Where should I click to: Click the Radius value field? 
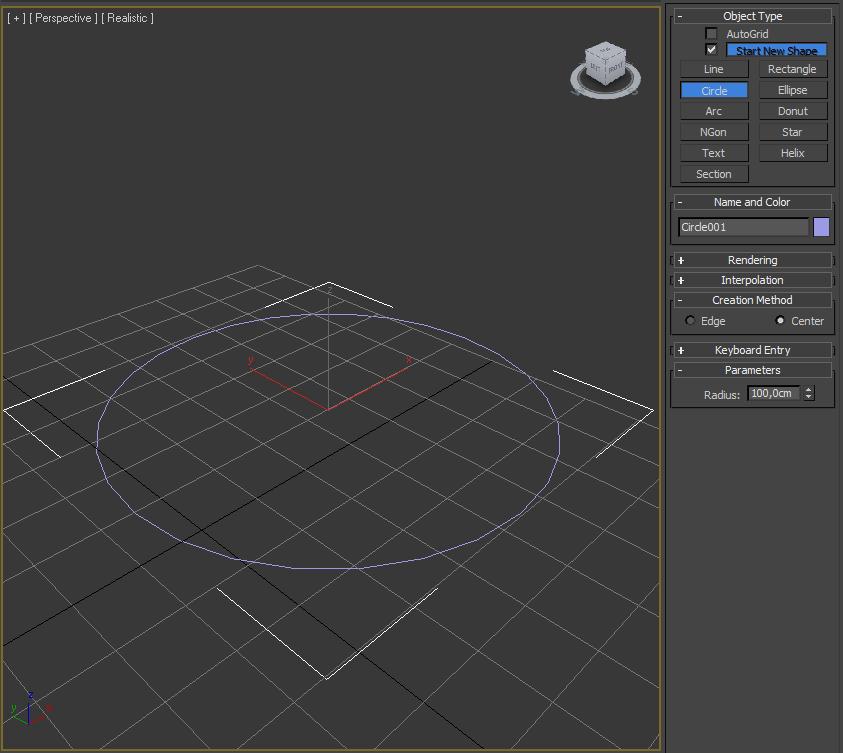pyautogui.click(x=773, y=393)
